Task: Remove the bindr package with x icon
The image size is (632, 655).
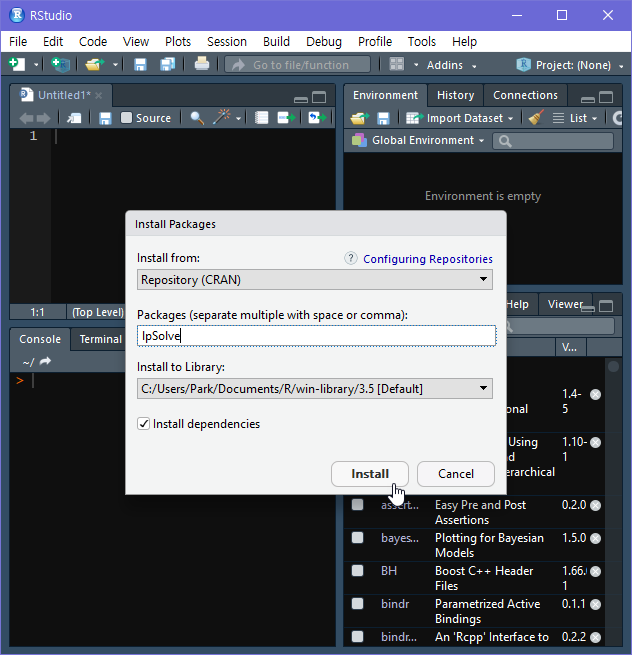Action: [596, 604]
